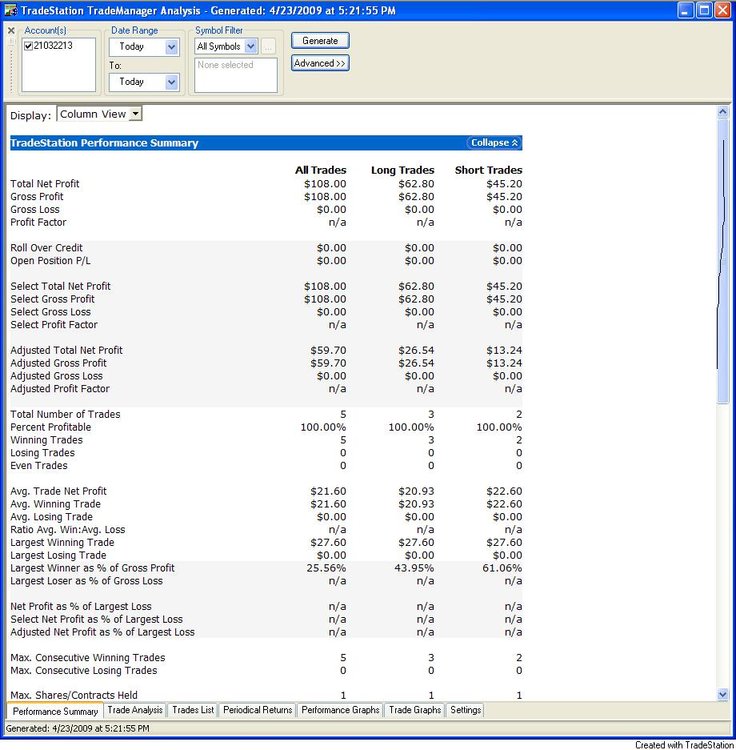Close the filter panel with the X icon
The height and width of the screenshot is (750, 736).
click(11, 31)
